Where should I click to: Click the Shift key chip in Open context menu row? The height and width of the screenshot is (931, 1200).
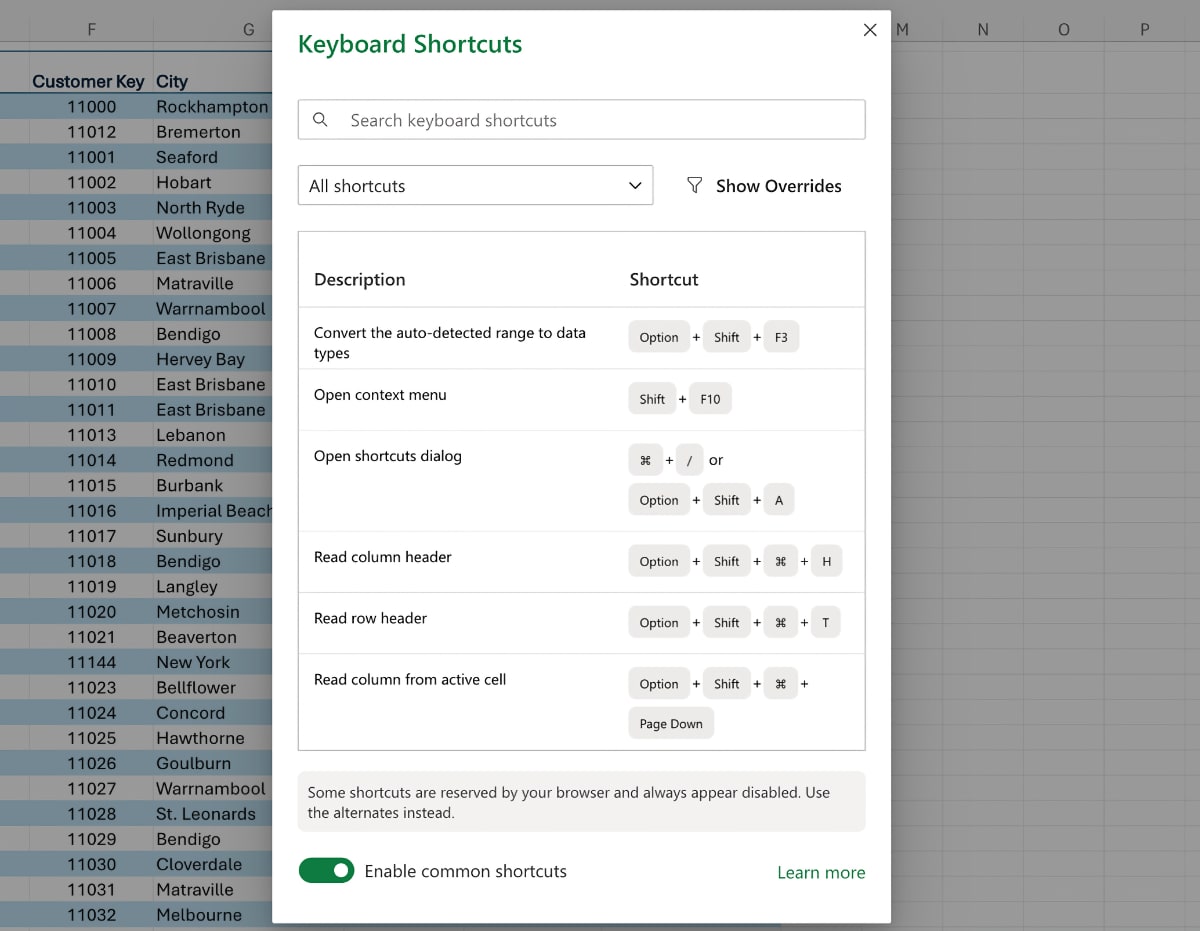[652, 398]
